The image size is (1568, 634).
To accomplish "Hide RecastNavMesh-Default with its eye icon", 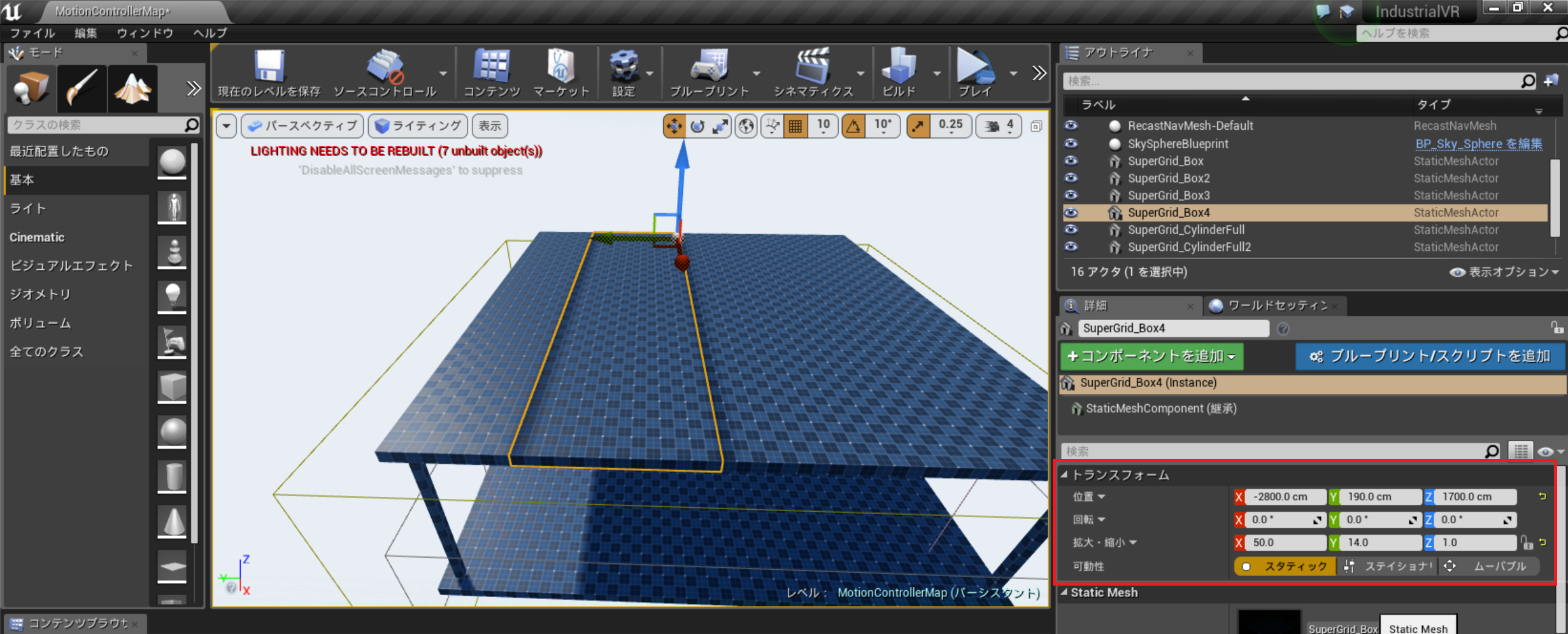I will click(1071, 125).
